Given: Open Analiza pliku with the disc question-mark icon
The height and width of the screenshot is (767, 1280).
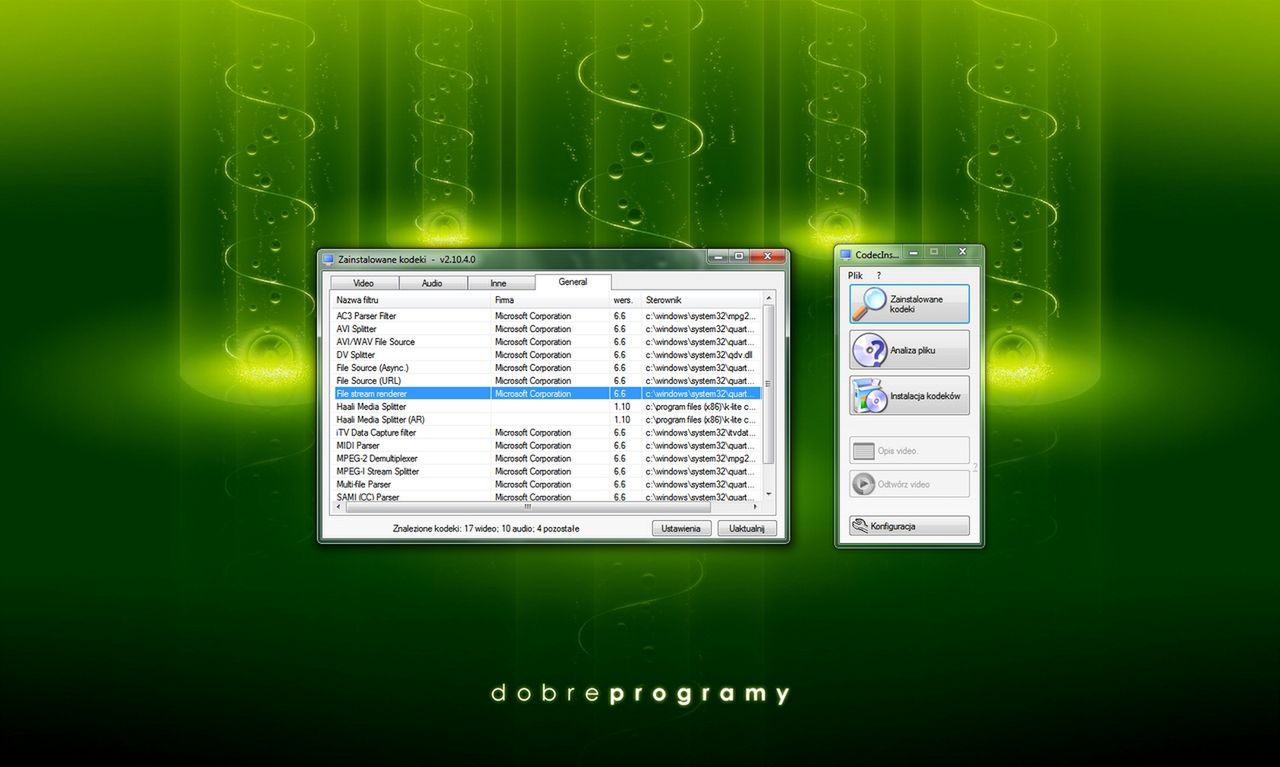Looking at the screenshot, I should pos(909,350).
